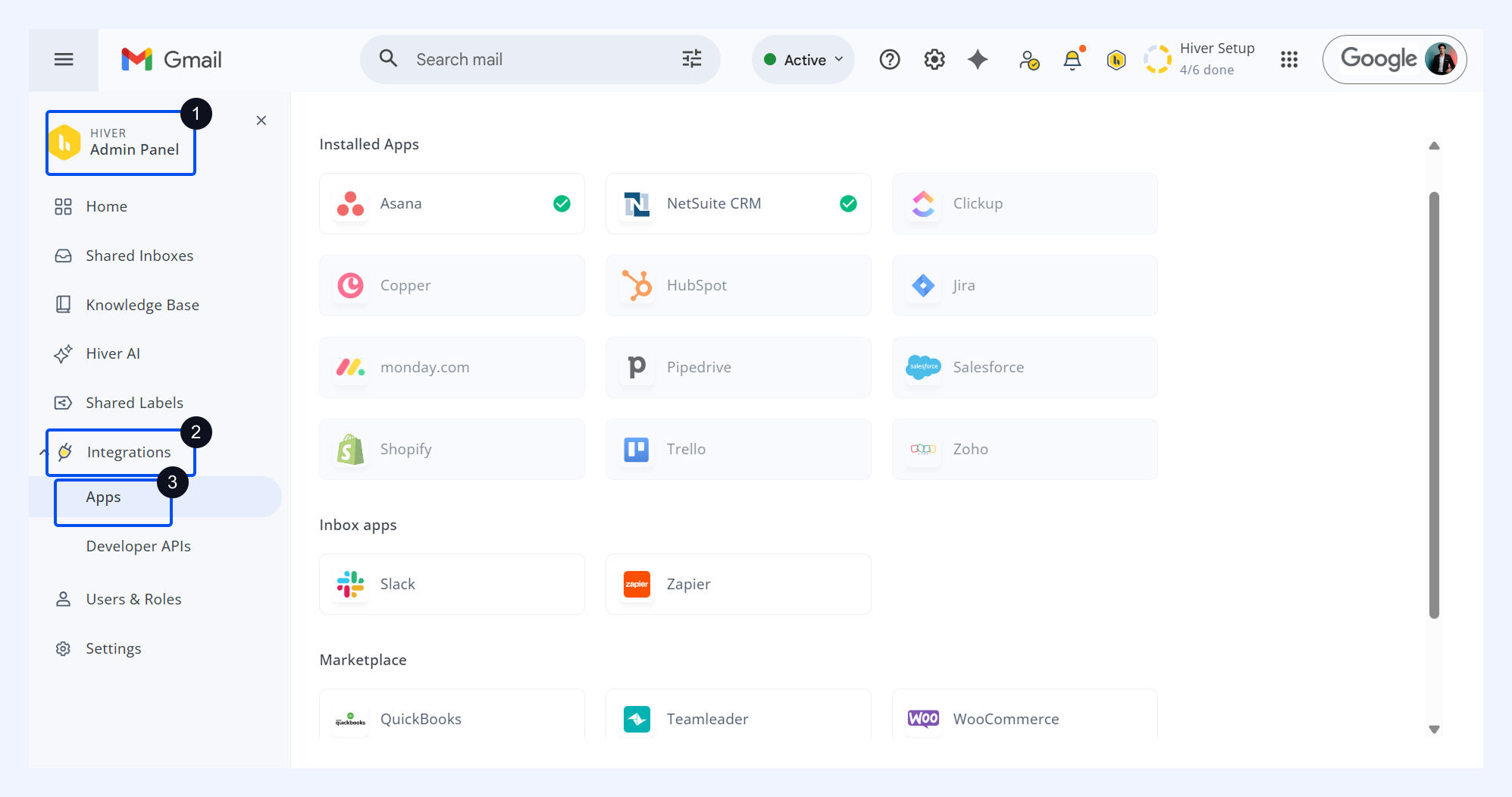Image resolution: width=1512 pixels, height=797 pixels.
Task: Open the Google apps grid
Action: coord(1289,59)
